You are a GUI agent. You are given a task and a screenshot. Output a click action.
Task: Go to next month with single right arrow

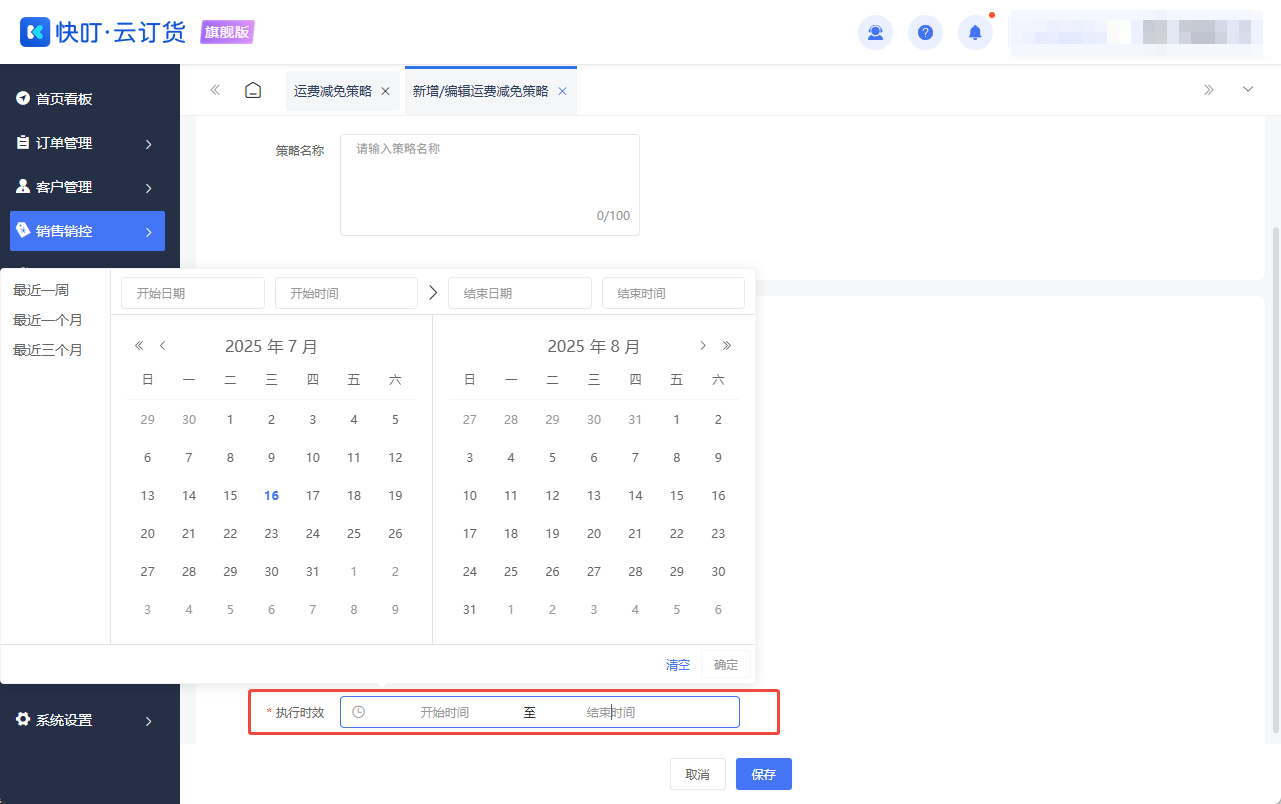click(x=703, y=346)
